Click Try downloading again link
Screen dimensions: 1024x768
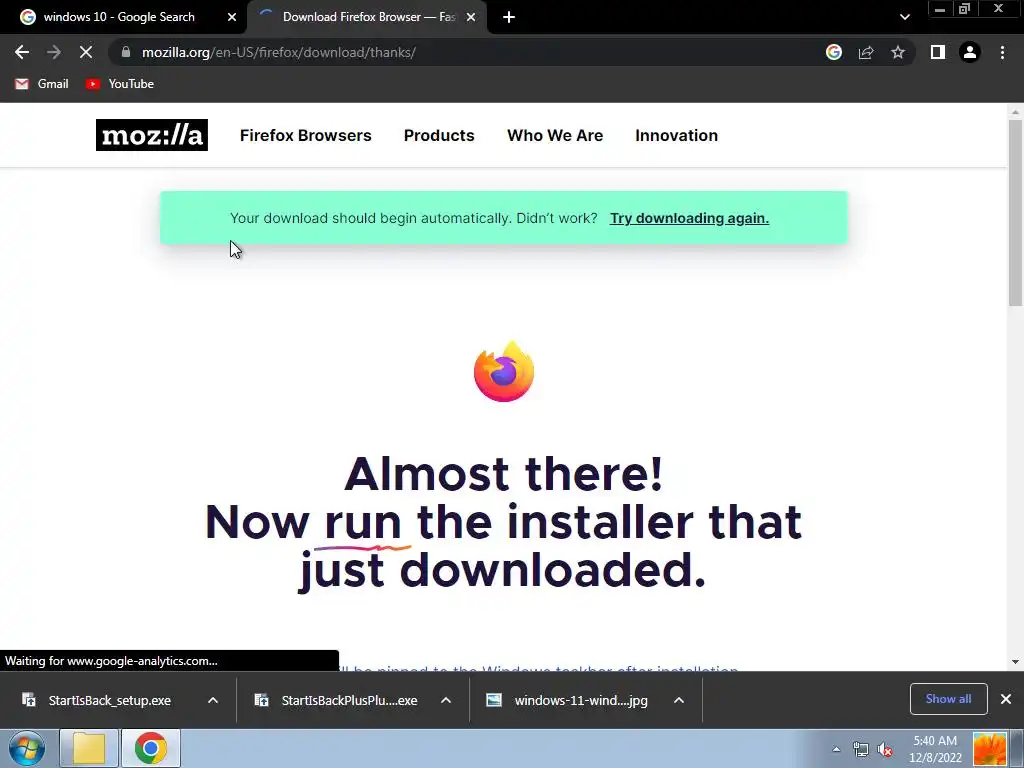coord(690,218)
